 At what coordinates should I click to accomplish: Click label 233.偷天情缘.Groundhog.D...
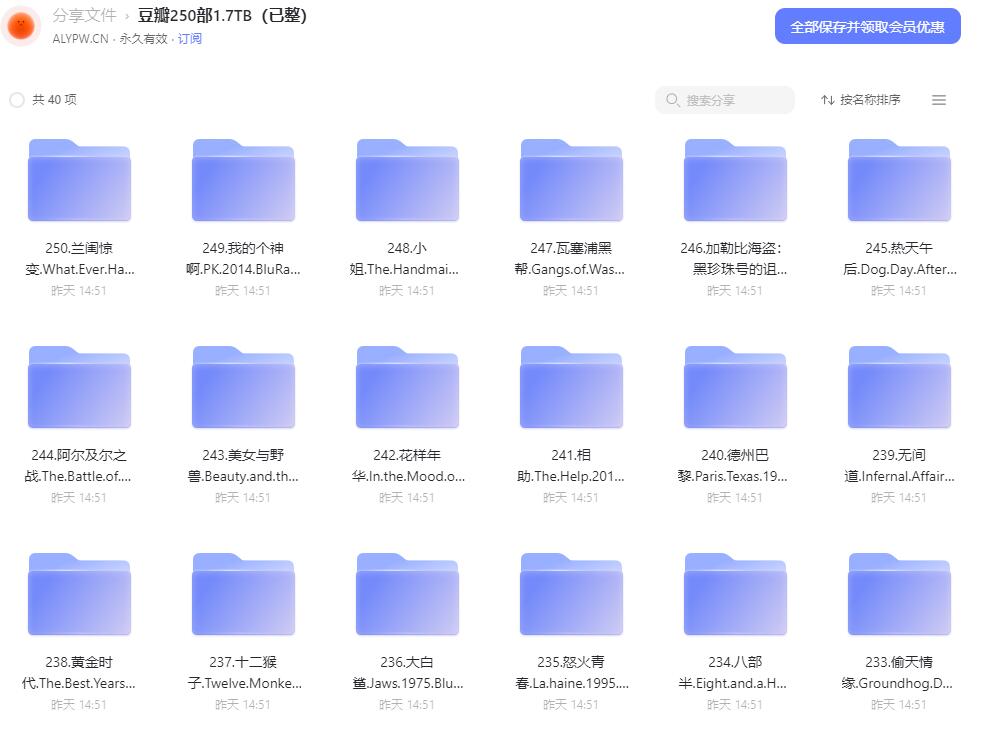897,673
